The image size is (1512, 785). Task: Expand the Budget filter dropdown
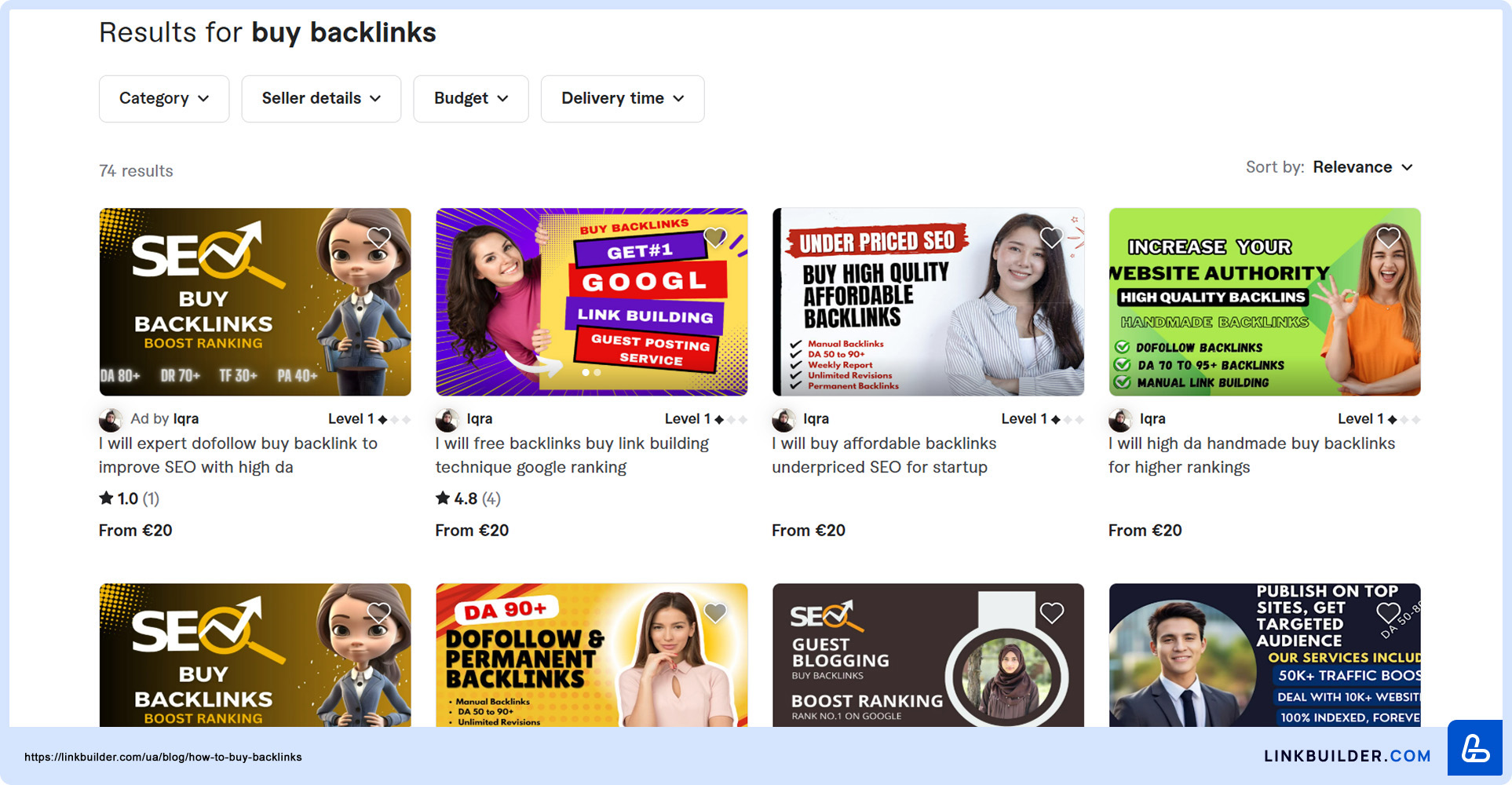pyautogui.click(x=471, y=99)
